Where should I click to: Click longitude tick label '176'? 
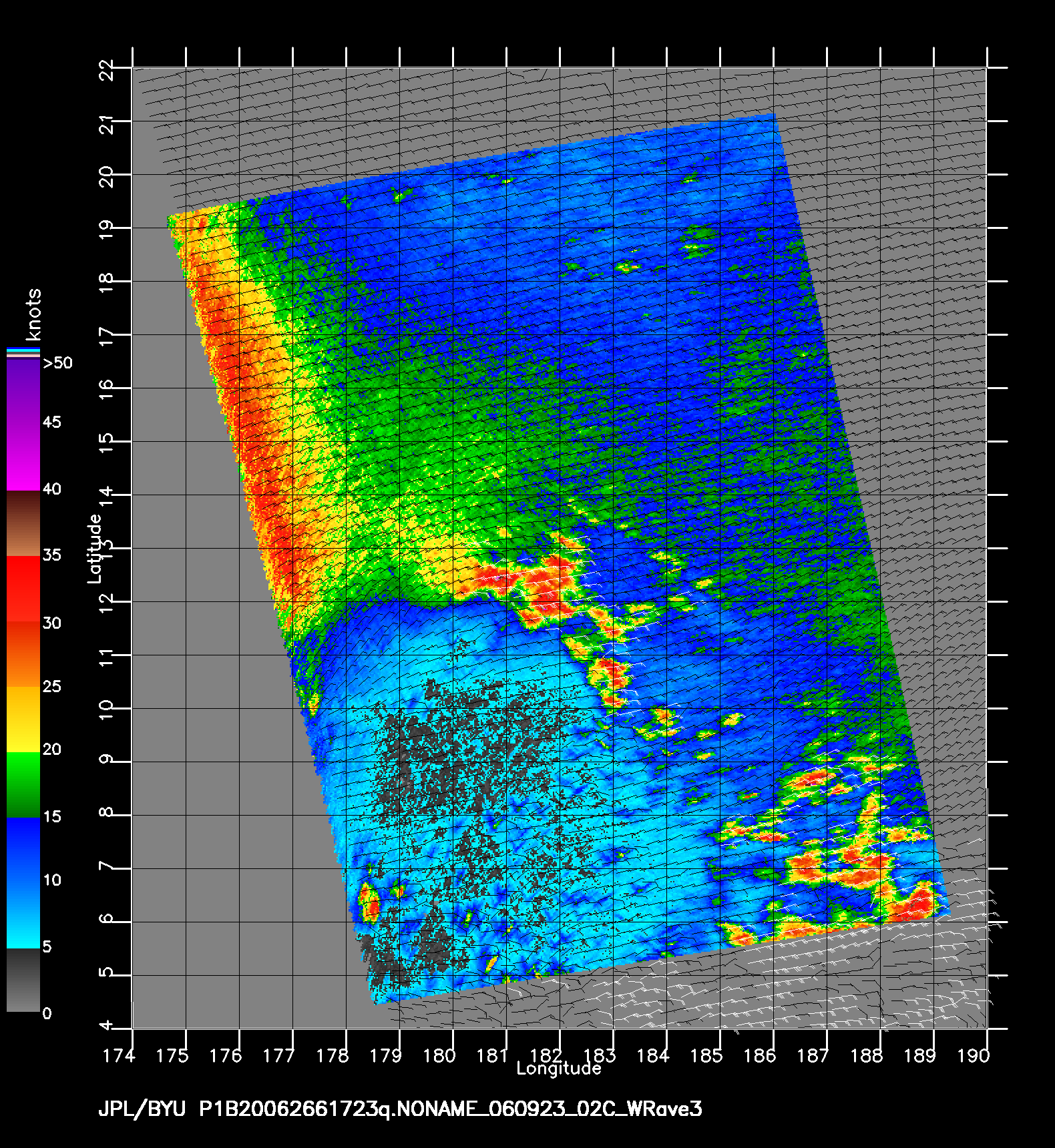coord(226,1055)
